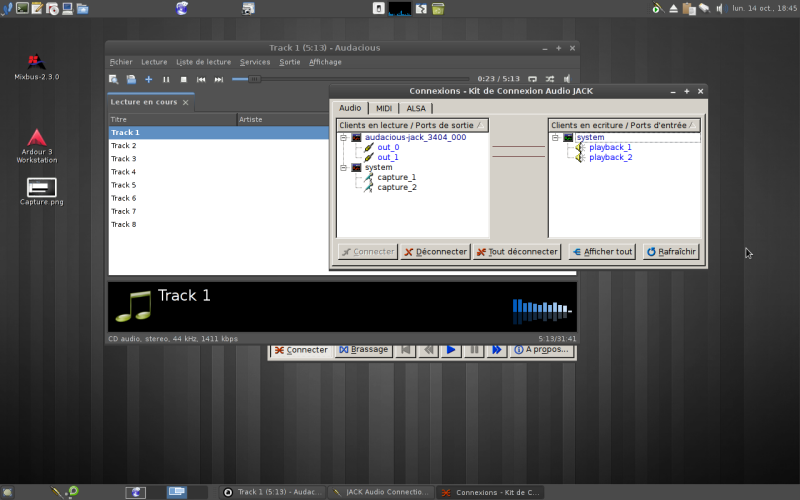800x500 pixels.
Task: Select Track 3 in playlist
Action: (x=219, y=159)
